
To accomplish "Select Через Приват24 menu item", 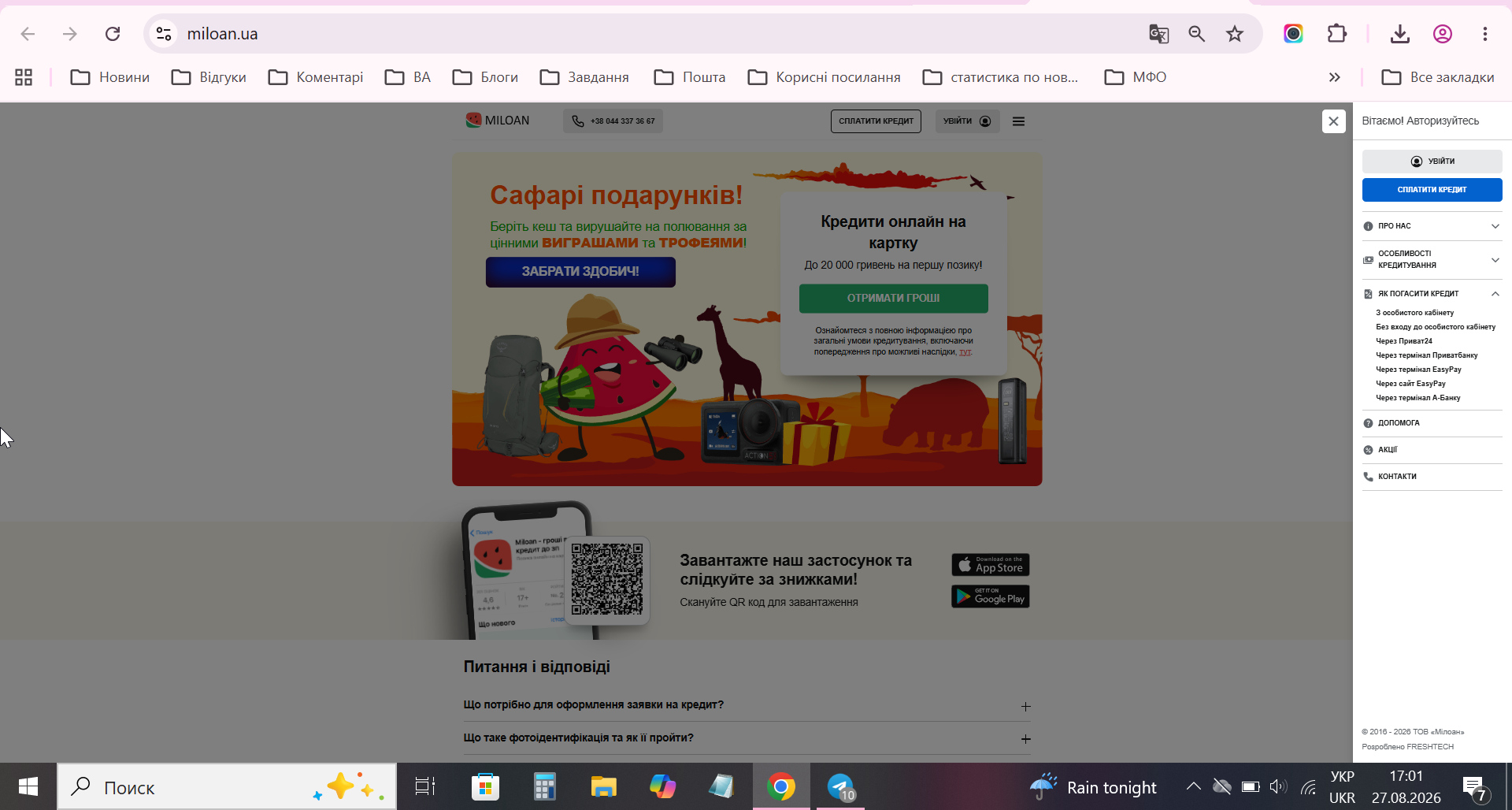I will tap(1403, 341).
